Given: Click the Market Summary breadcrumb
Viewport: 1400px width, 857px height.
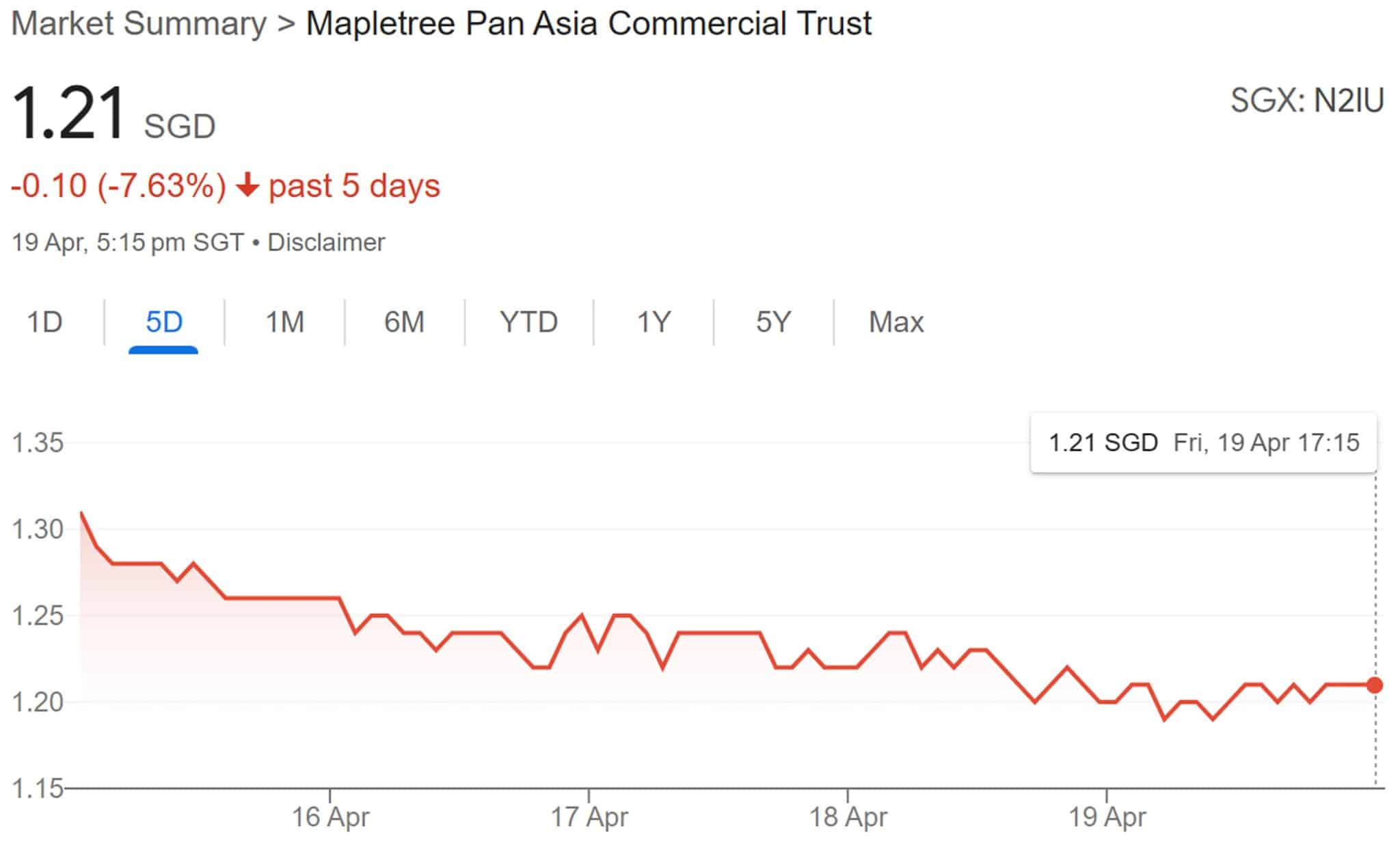Looking at the screenshot, I should pyautogui.click(x=139, y=24).
